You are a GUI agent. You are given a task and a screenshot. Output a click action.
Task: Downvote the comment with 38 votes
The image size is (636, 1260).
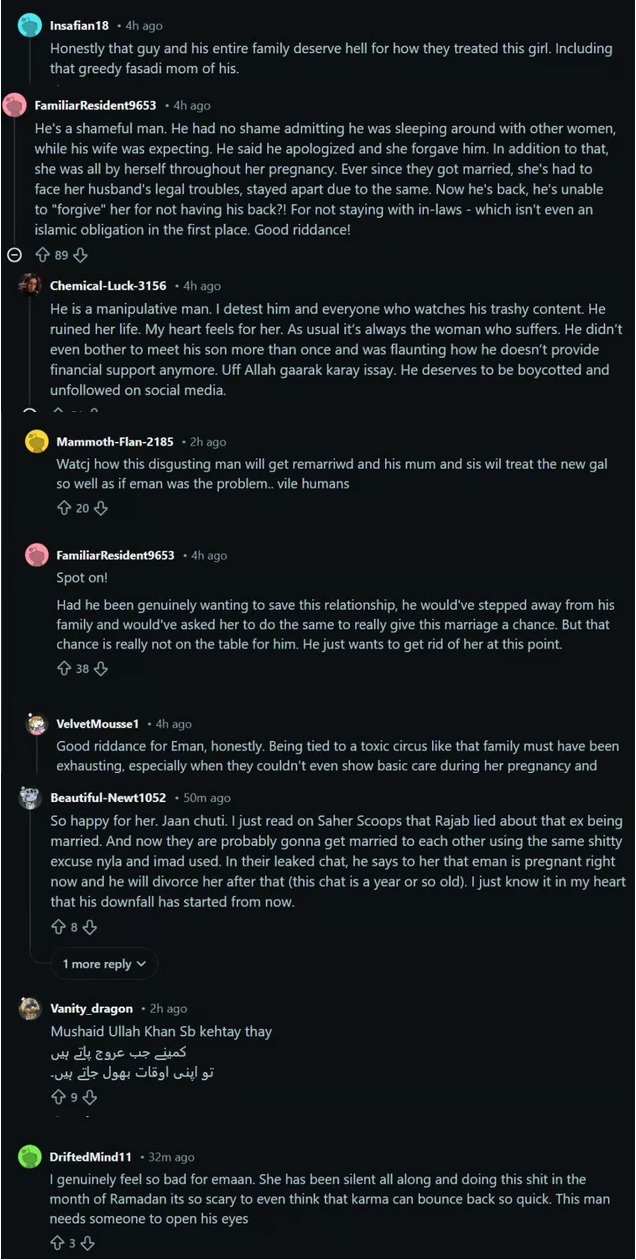tap(100, 668)
